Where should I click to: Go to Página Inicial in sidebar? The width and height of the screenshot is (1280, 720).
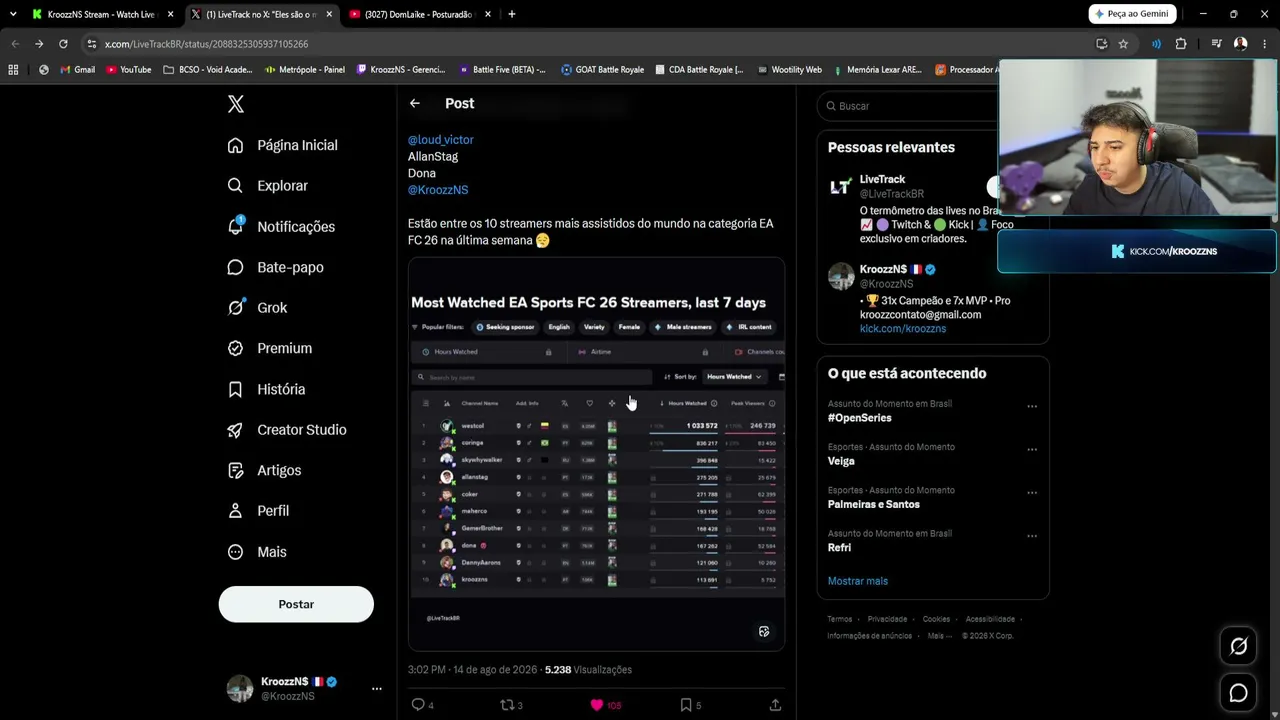click(x=282, y=145)
